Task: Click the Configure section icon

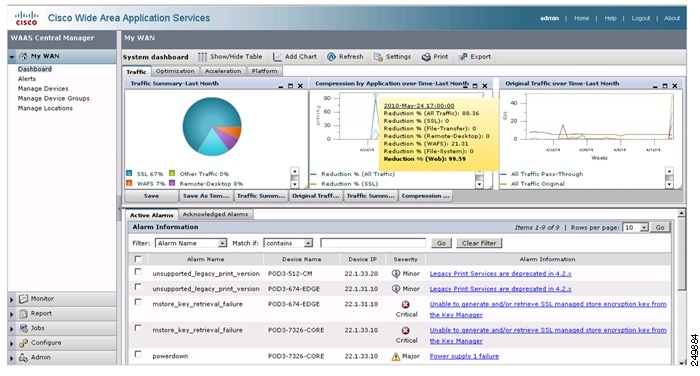Action: coord(23,343)
